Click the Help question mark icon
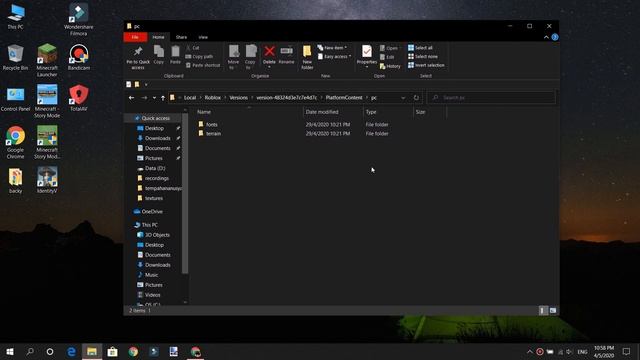The height and width of the screenshot is (360, 640). (555, 37)
